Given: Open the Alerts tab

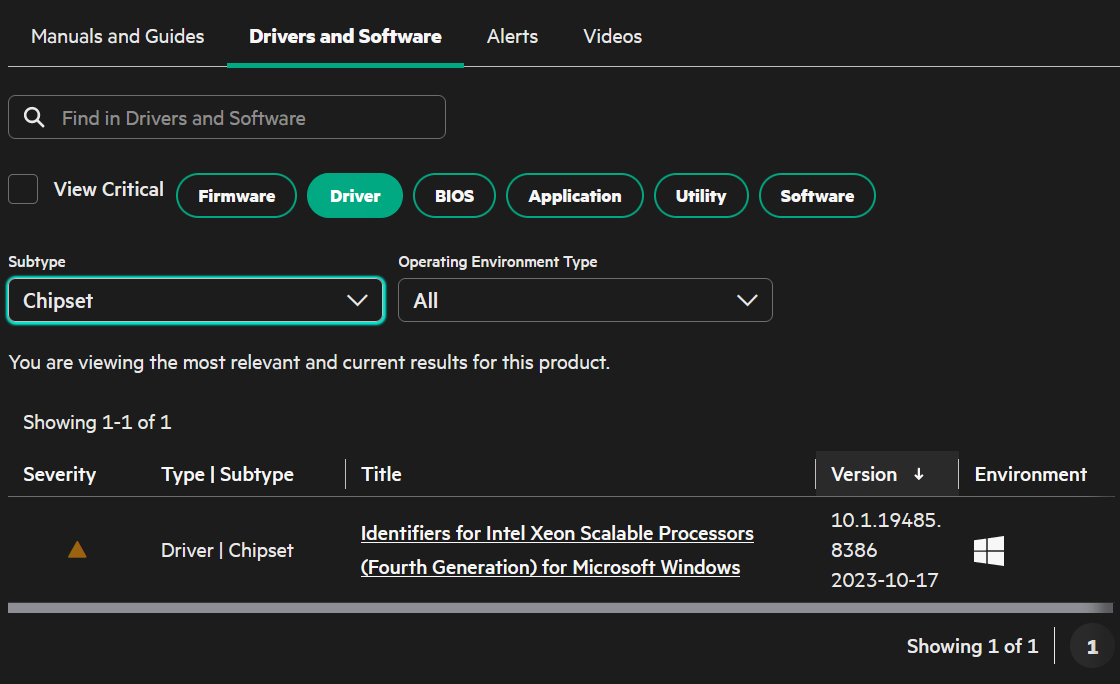Looking at the screenshot, I should [512, 36].
